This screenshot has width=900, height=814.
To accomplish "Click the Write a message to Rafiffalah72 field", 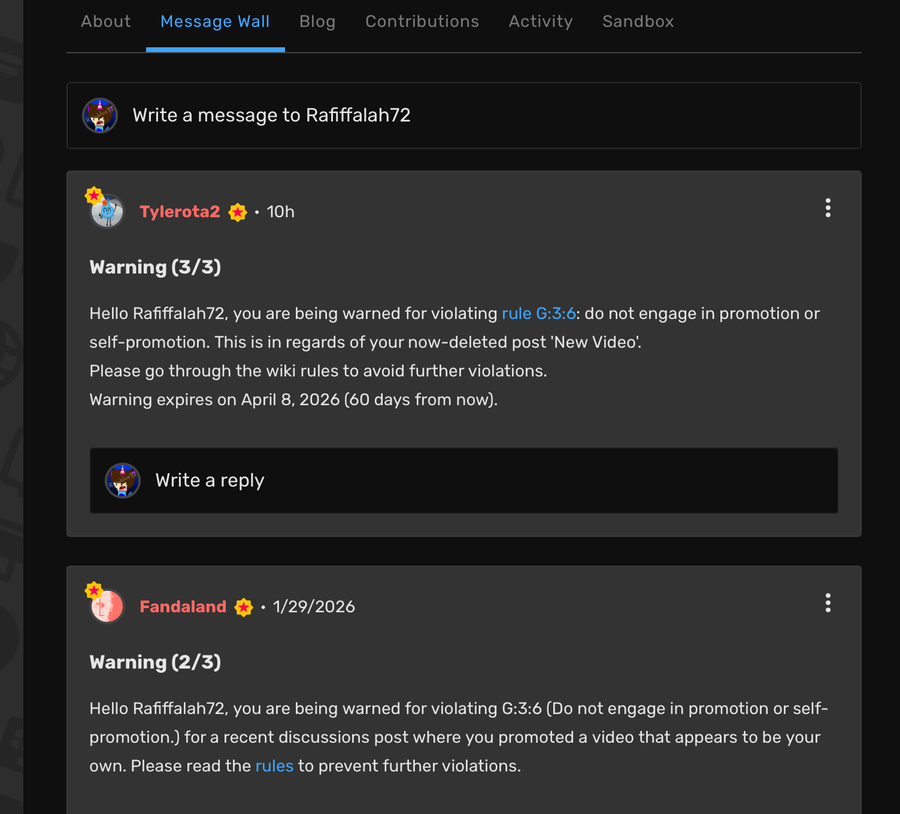I will click(x=480, y=116).
